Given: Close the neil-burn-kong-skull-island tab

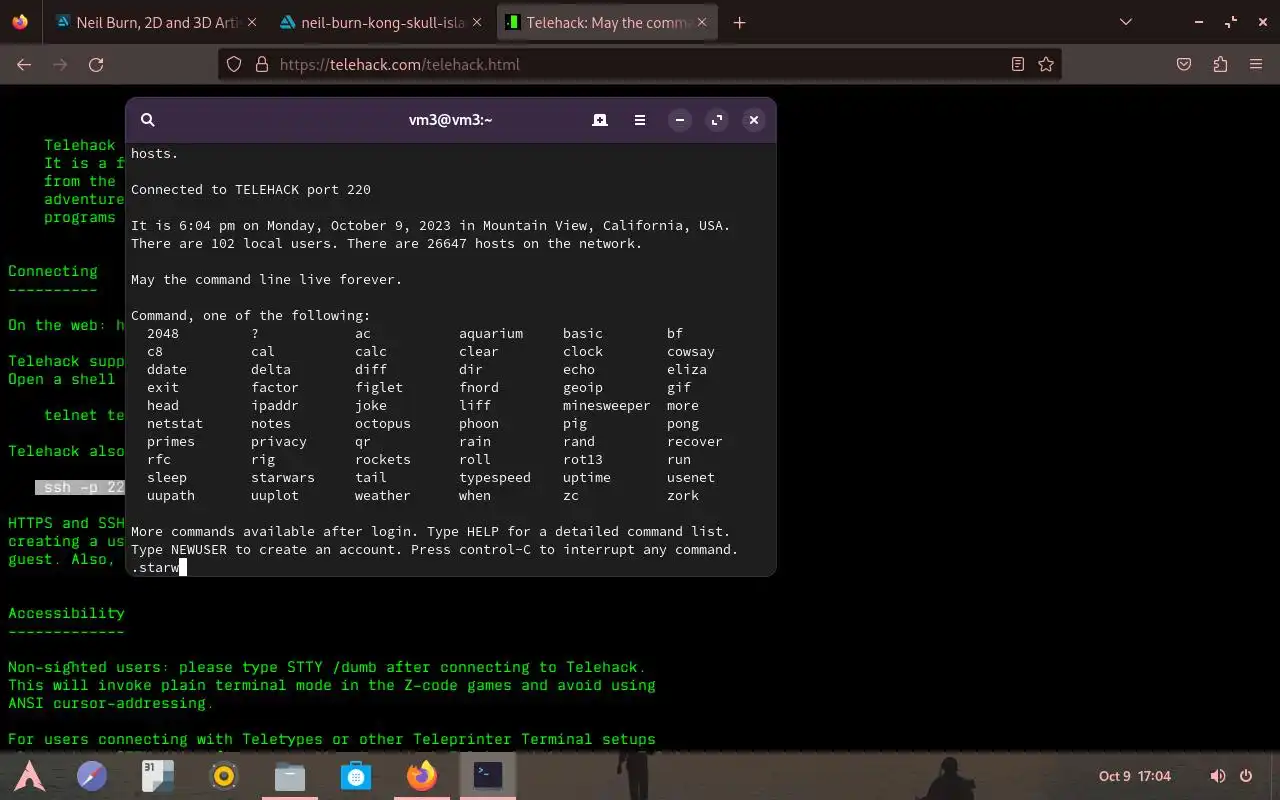Looking at the screenshot, I should click(x=477, y=22).
